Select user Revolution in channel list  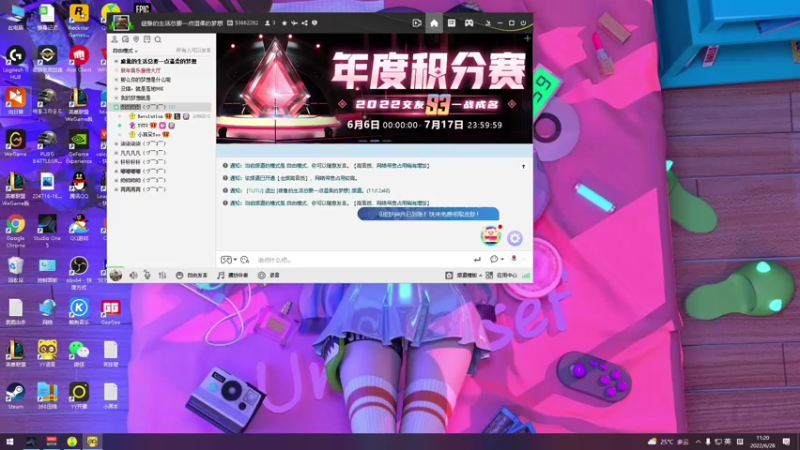point(150,116)
